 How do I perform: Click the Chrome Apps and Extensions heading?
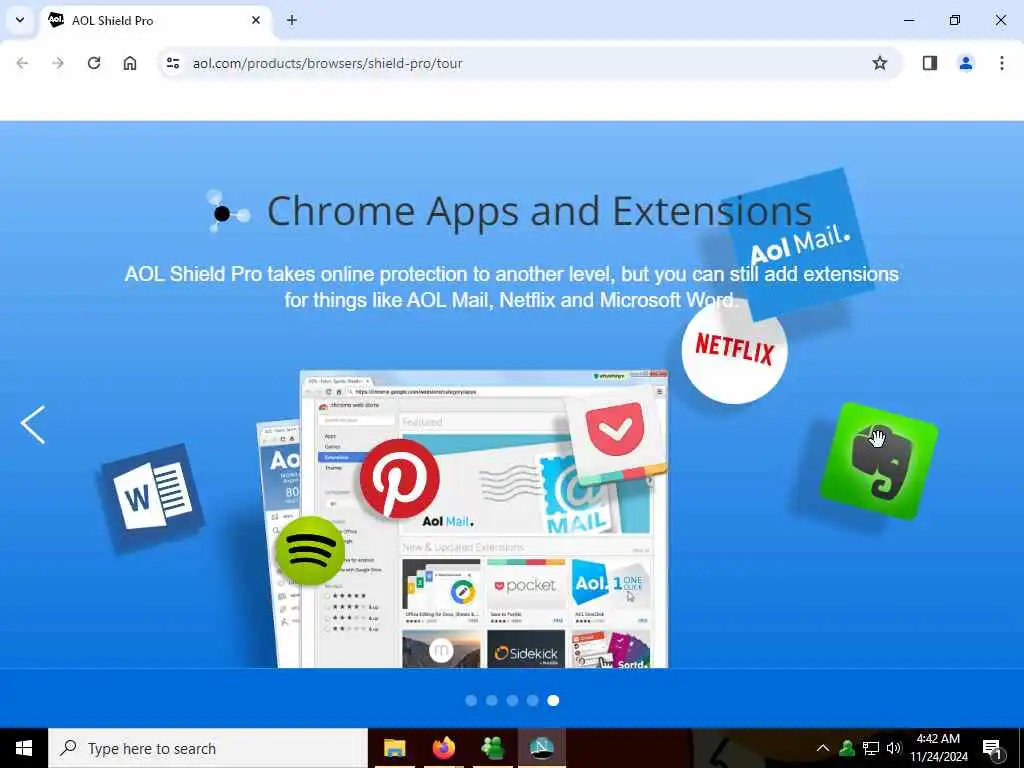tap(539, 211)
